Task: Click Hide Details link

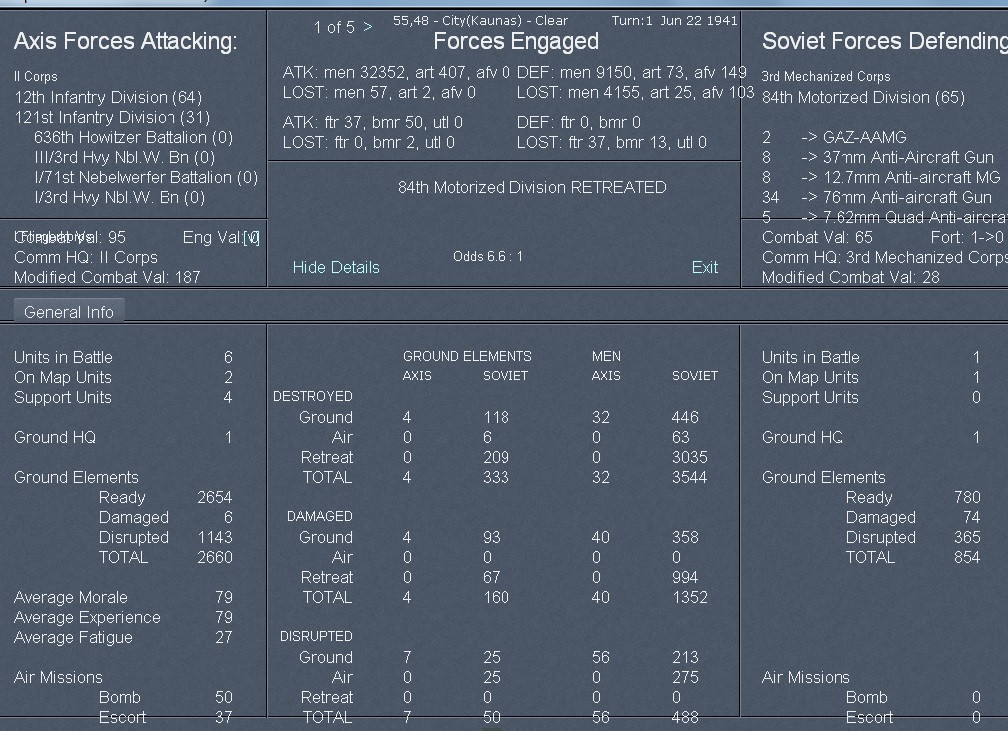Action: point(336,267)
